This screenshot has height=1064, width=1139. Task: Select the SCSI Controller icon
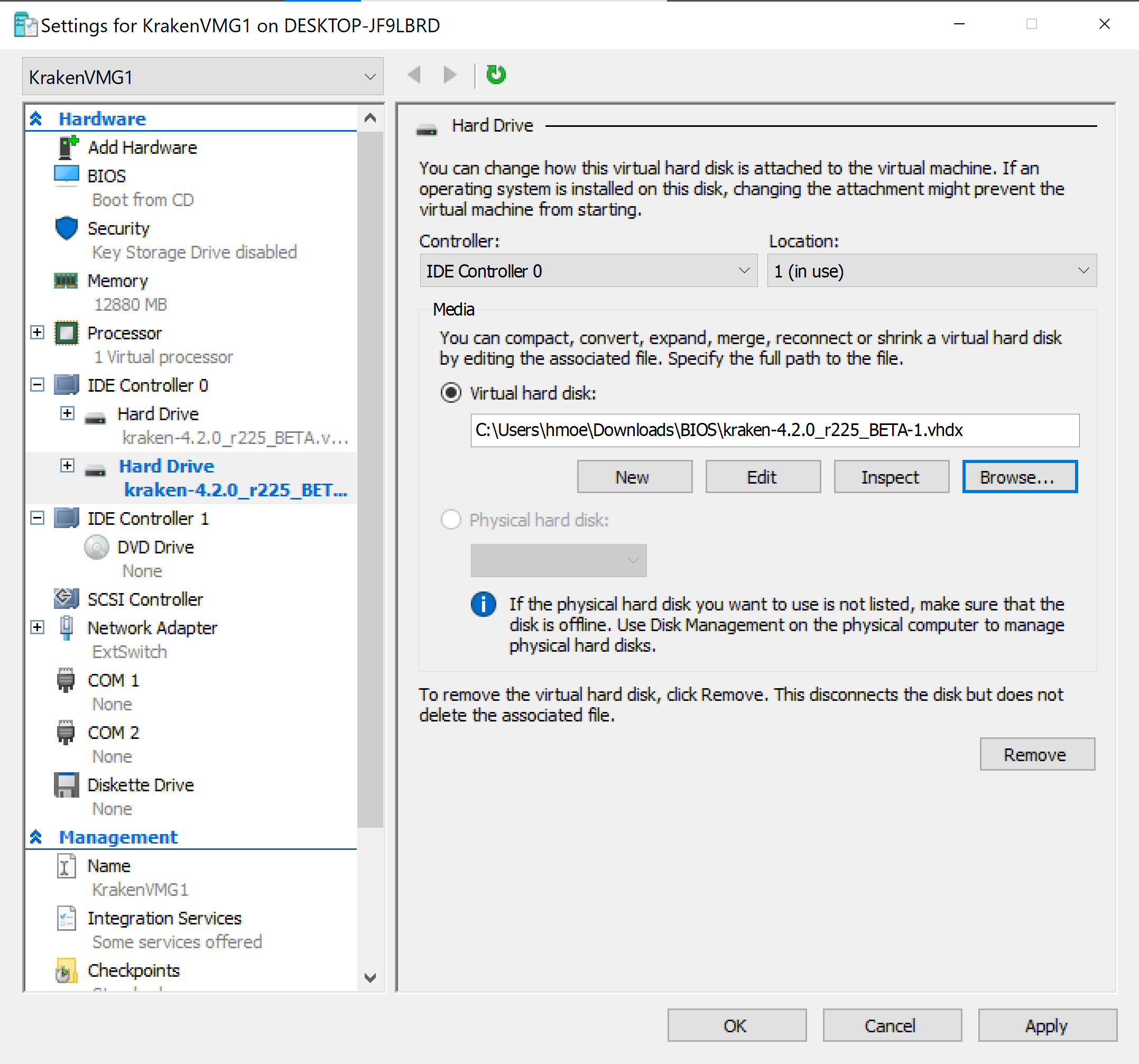click(67, 599)
